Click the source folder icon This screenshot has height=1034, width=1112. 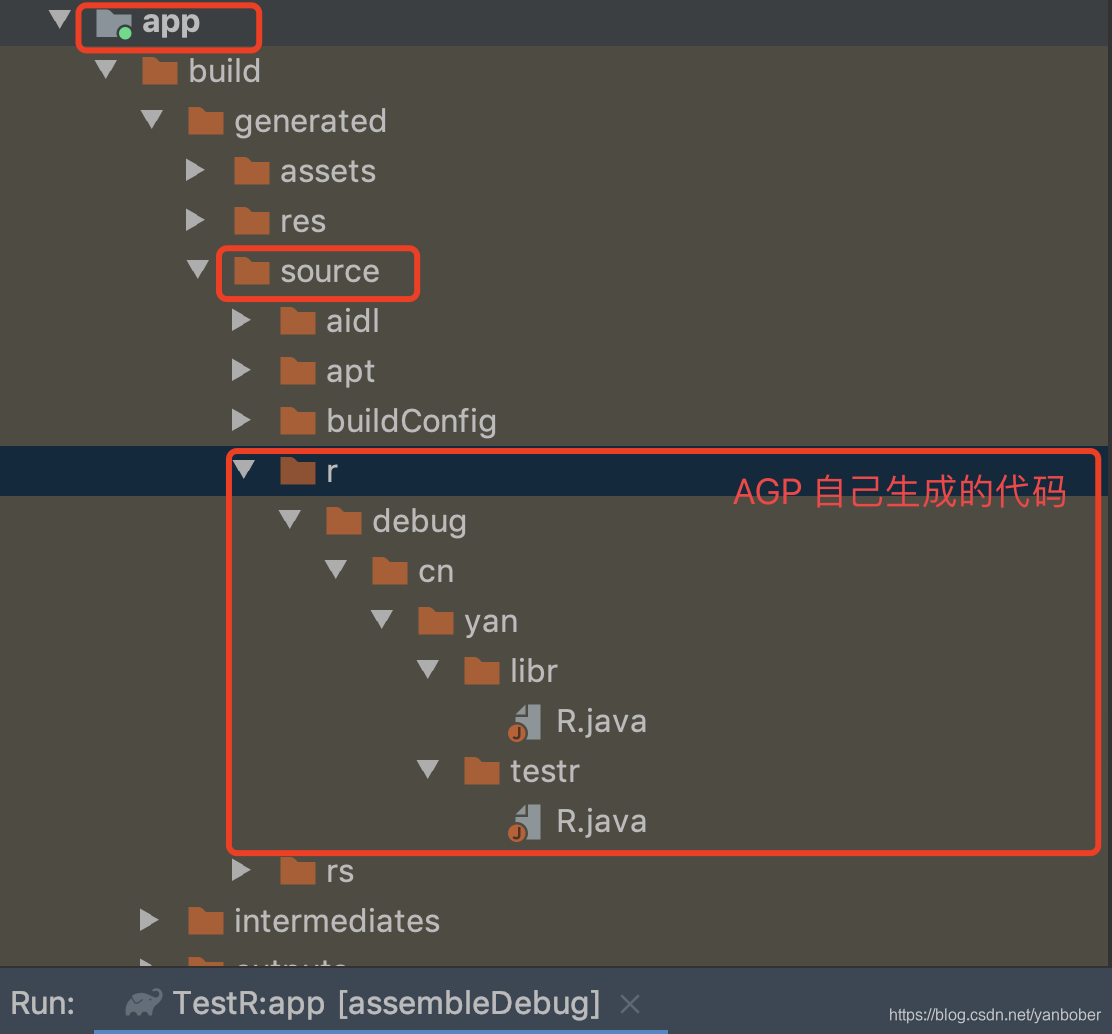click(x=252, y=271)
